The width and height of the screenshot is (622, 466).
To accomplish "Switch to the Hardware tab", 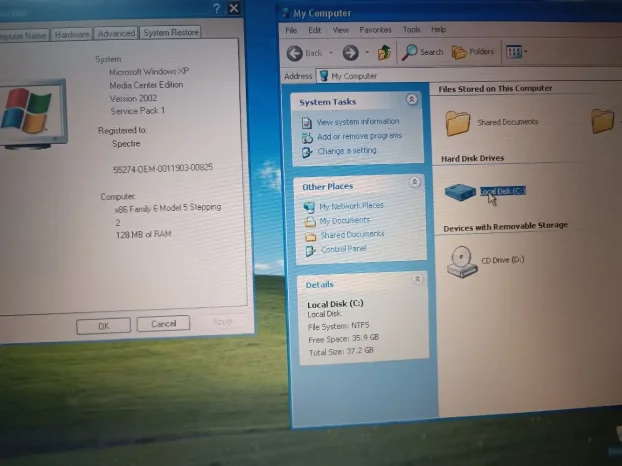I will tap(72, 35).
